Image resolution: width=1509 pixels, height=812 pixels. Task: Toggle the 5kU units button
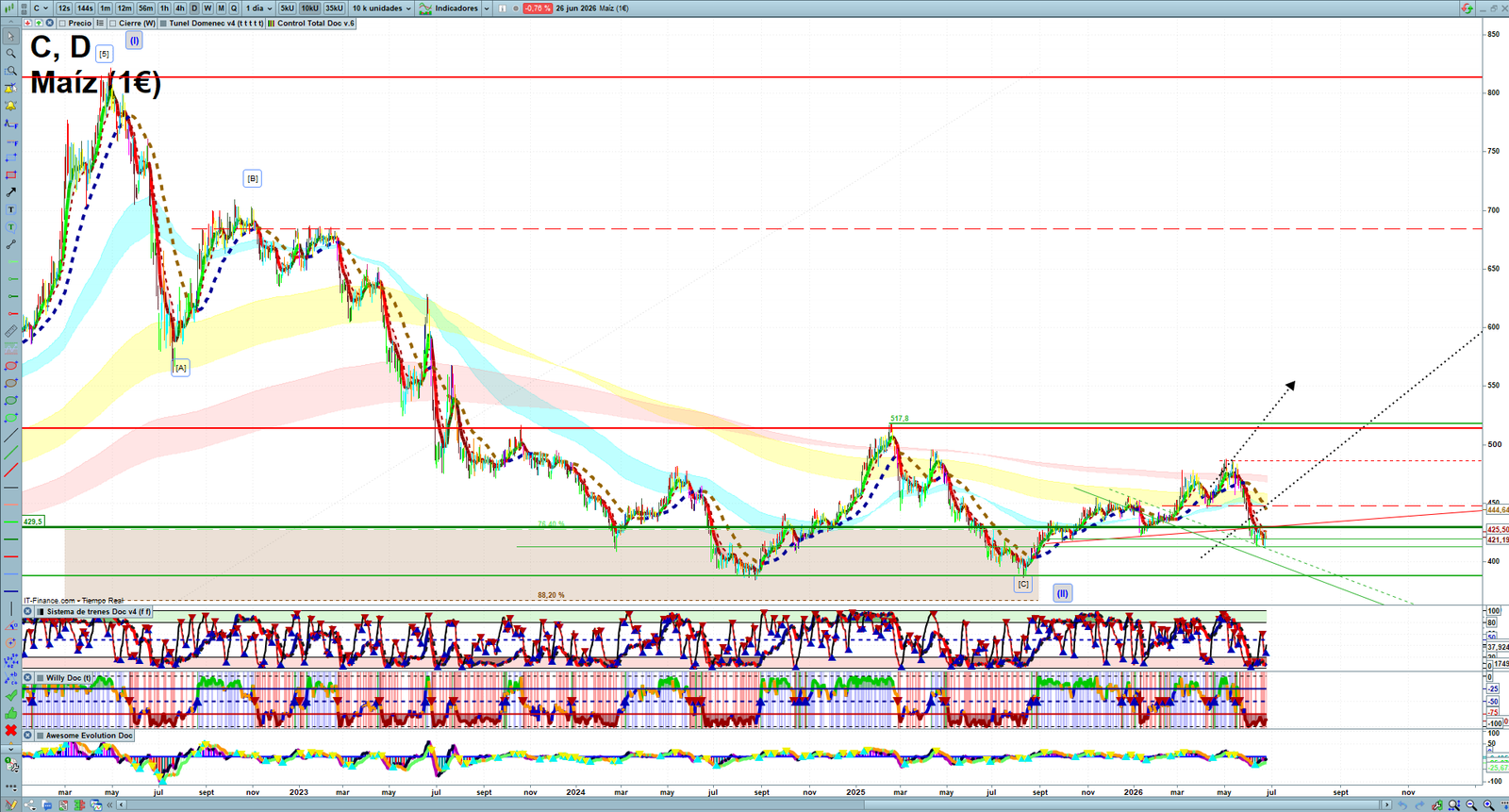coord(287,8)
